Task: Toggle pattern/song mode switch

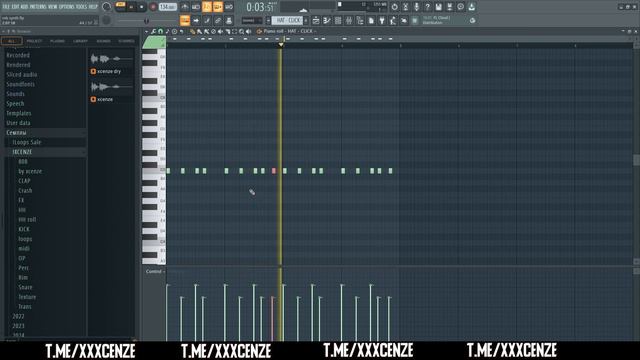Action: click(x=120, y=6)
